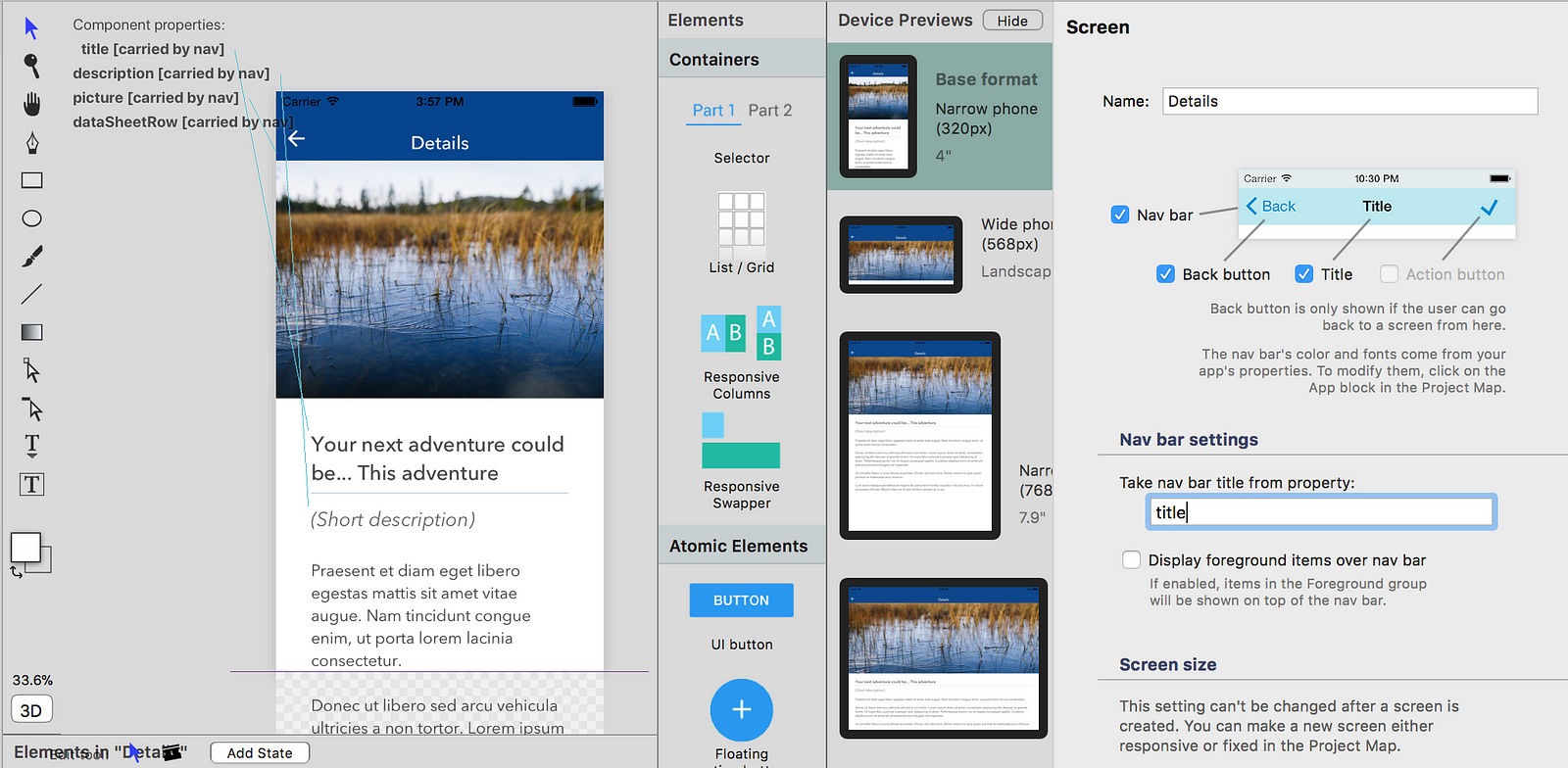Uncheck the Back button checkbox
The image size is (1568, 768).
tap(1165, 274)
